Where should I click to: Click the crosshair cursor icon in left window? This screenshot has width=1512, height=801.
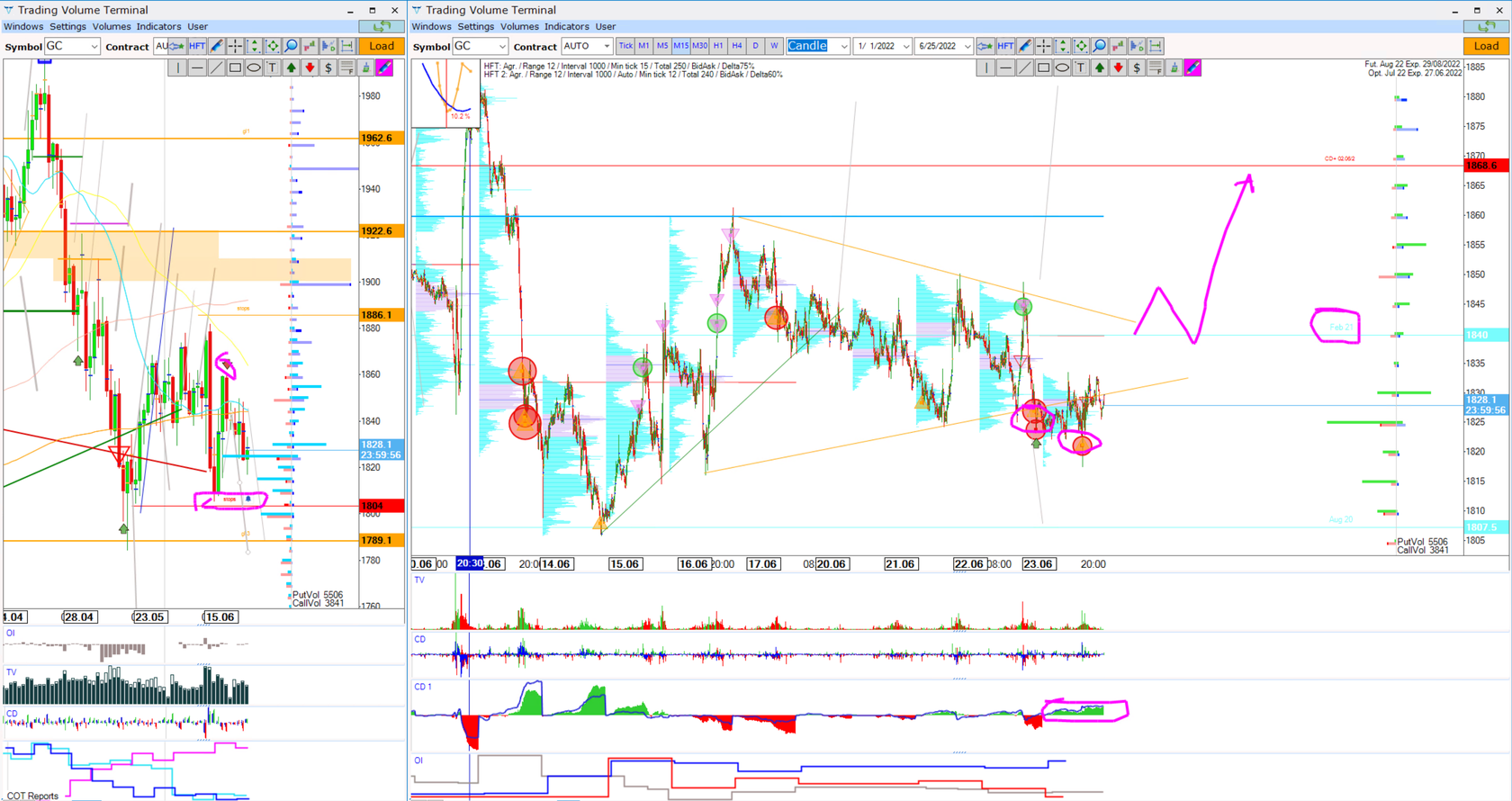[235, 46]
